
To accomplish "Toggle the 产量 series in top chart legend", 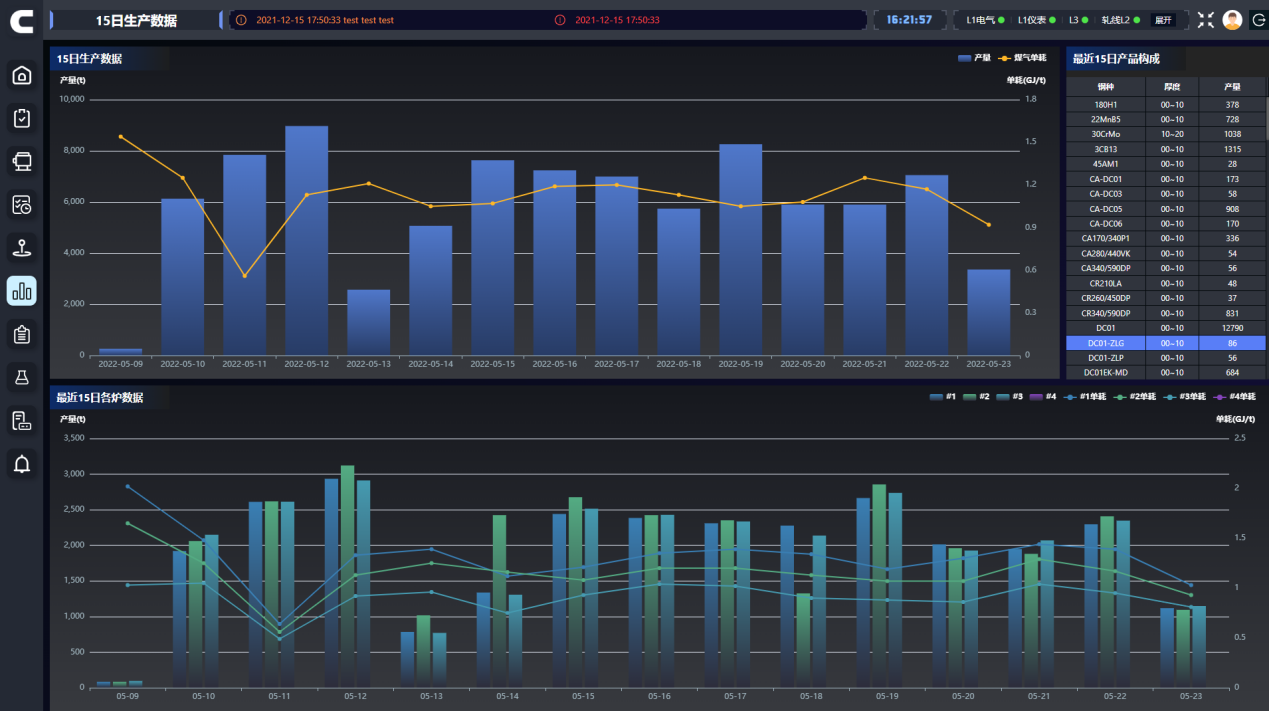I will coord(973,58).
